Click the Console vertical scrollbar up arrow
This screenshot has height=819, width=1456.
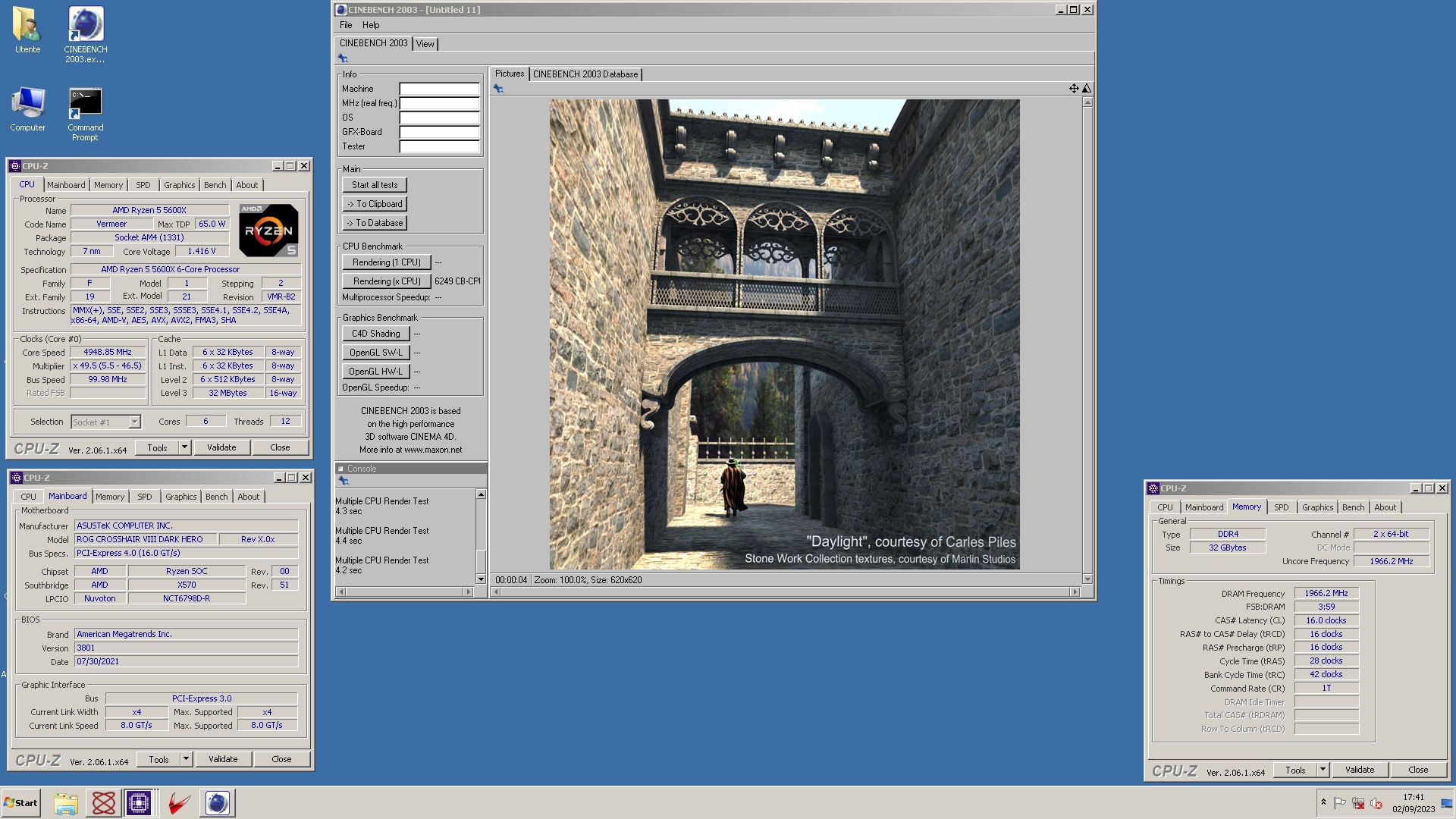[481, 494]
